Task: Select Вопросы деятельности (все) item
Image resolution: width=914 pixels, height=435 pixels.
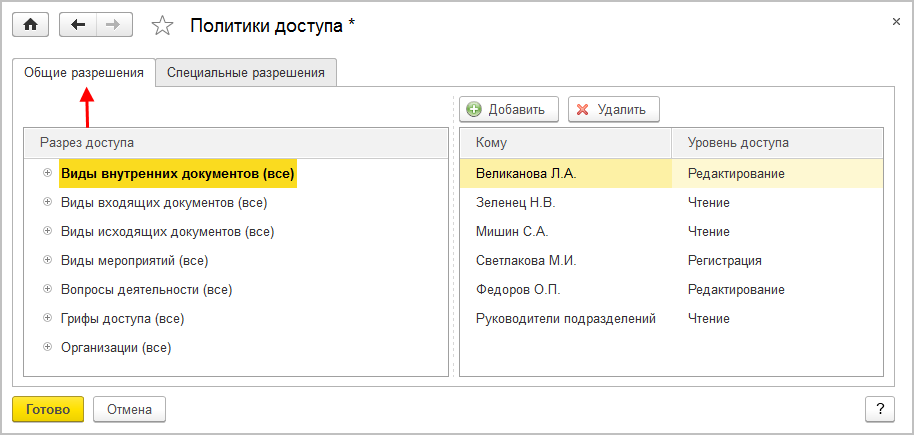Action: point(146,289)
